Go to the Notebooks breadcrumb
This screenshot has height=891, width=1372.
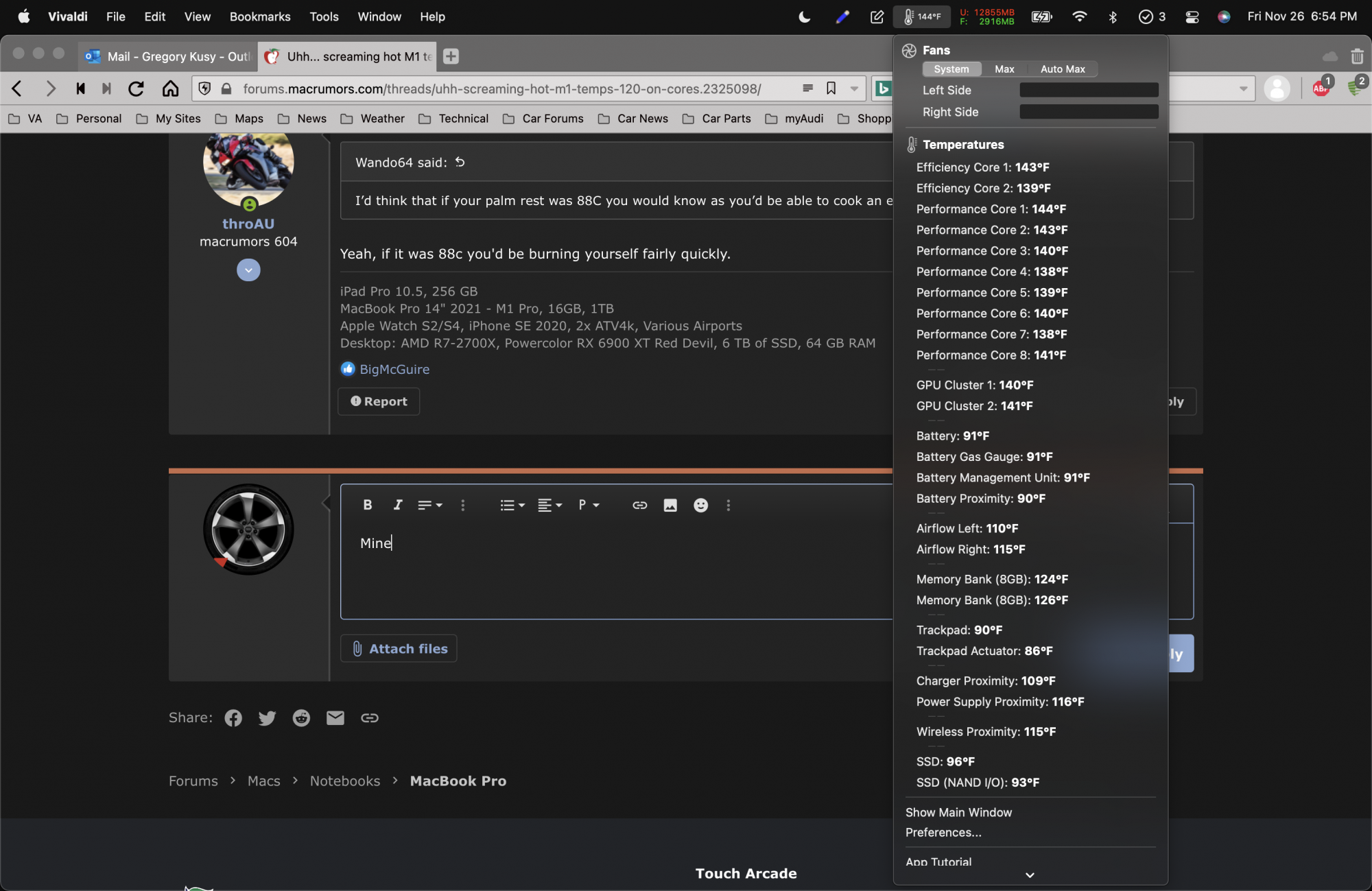coord(345,781)
